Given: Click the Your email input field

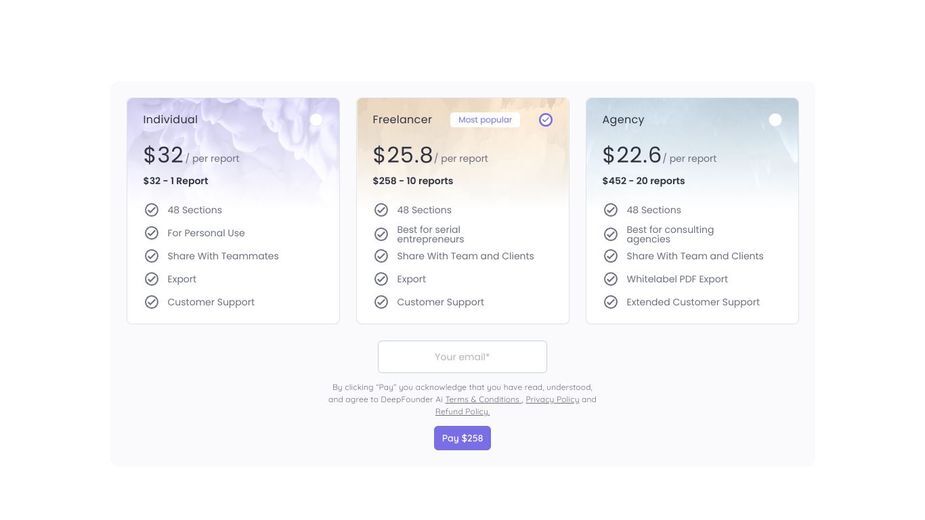Looking at the screenshot, I should pyautogui.click(x=462, y=357).
